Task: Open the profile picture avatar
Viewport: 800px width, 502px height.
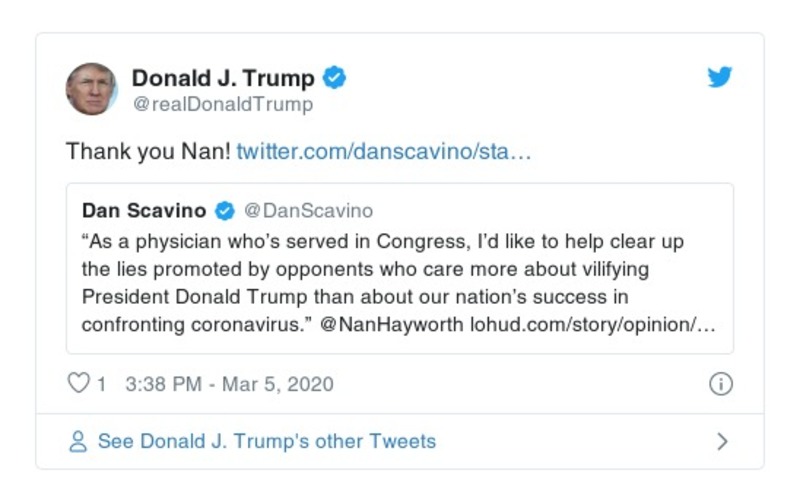Action: tap(91, 89)
